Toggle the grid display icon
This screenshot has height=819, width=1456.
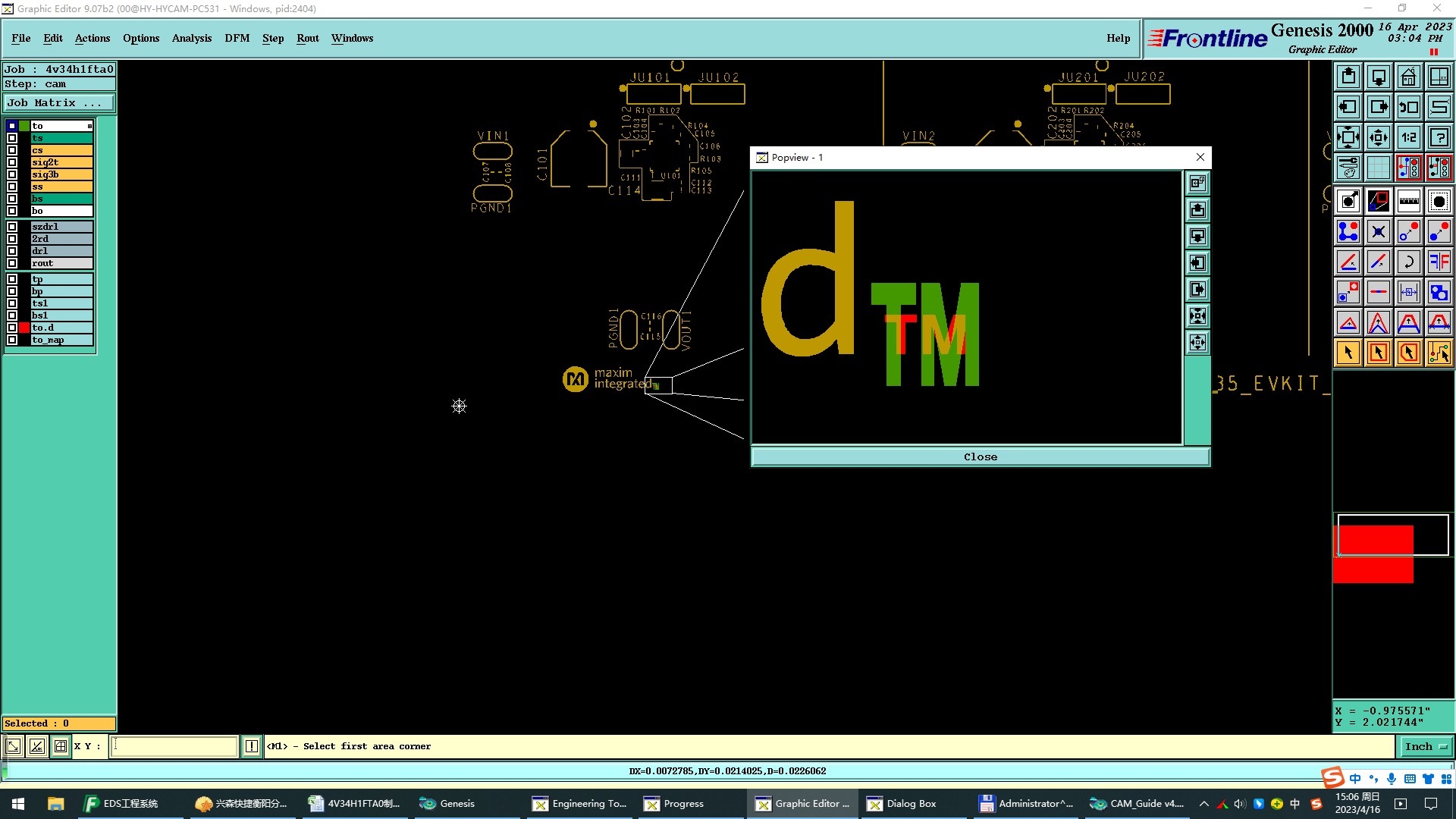coord(1379,168)
